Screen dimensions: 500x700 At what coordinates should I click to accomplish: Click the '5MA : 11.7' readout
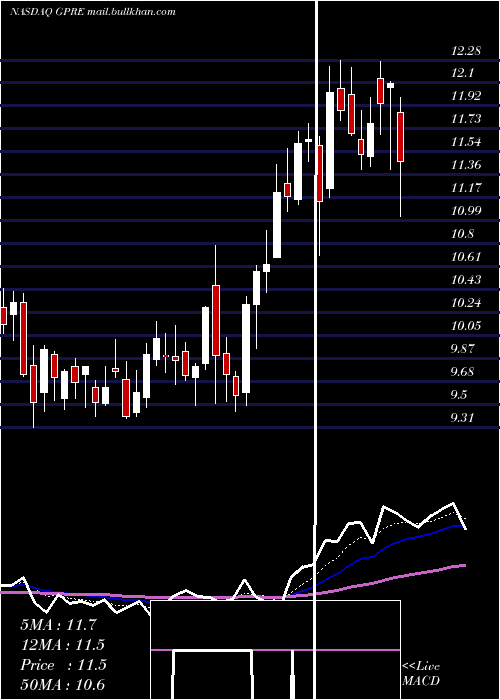(x=58, y=625)
